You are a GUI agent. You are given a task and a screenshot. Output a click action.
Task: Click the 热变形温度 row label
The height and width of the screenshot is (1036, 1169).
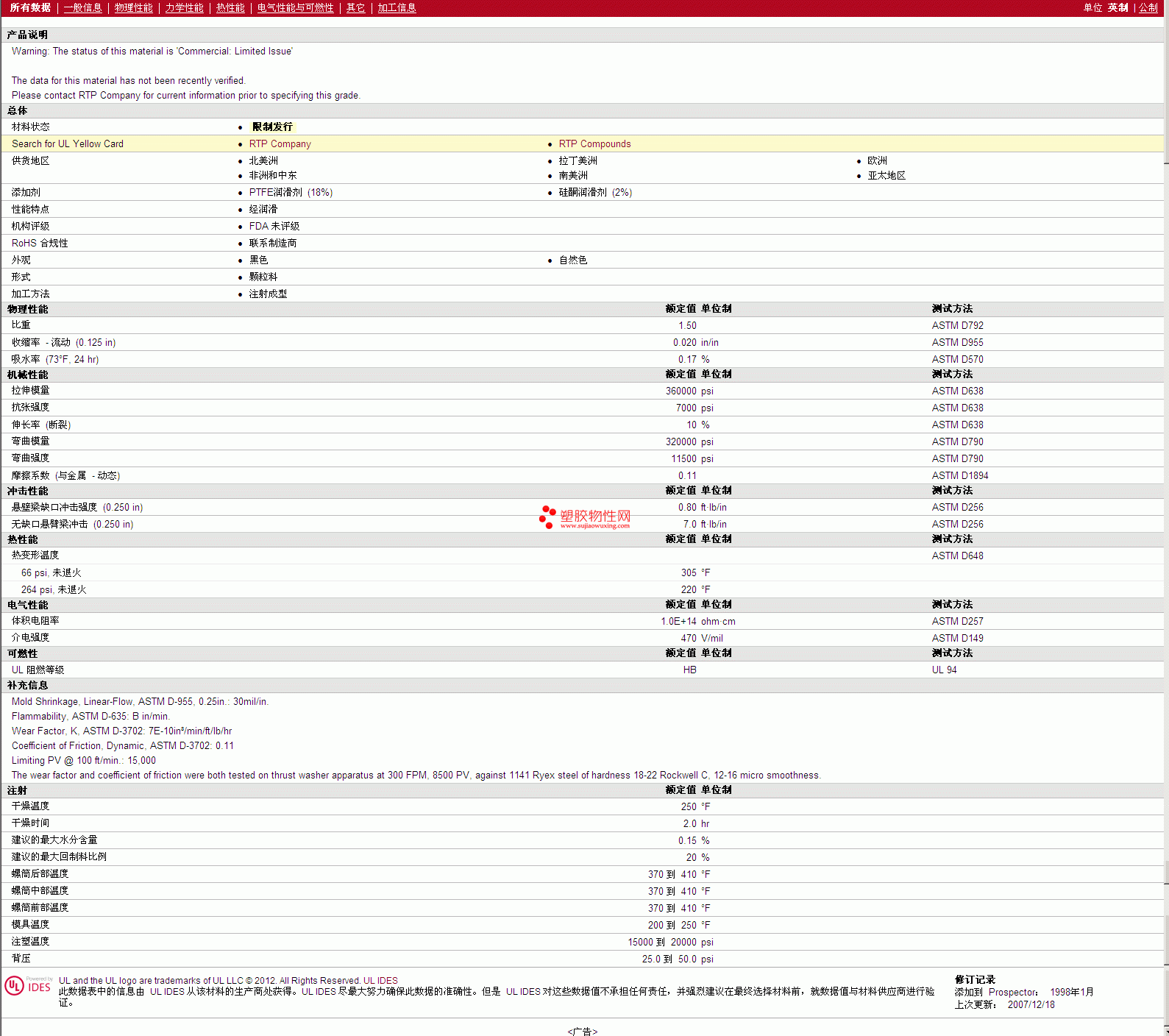tap(35, 556)
